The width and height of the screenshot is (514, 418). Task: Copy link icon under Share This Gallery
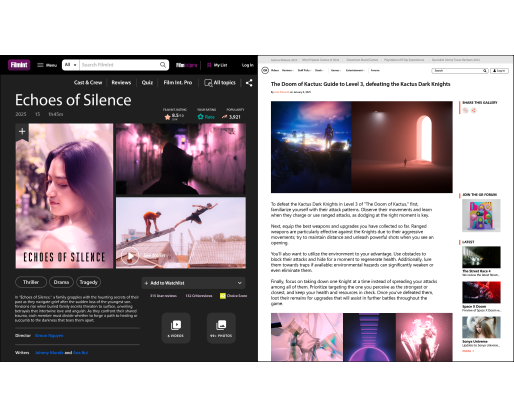[465, 110]
